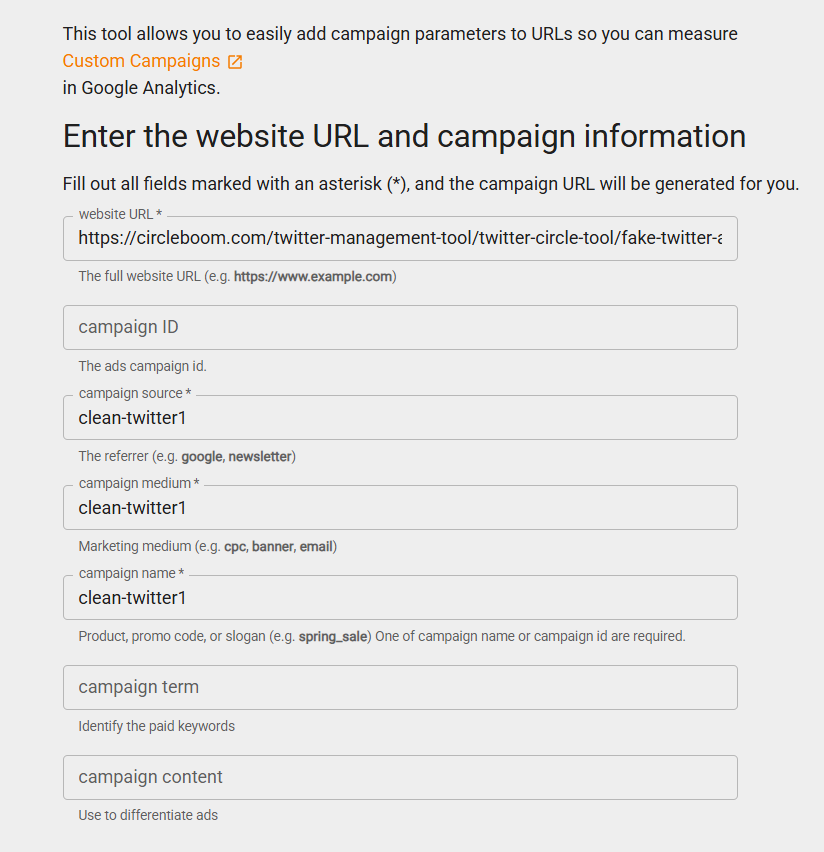
Task: Click the helper text under campaign ID
Action: 142,366
